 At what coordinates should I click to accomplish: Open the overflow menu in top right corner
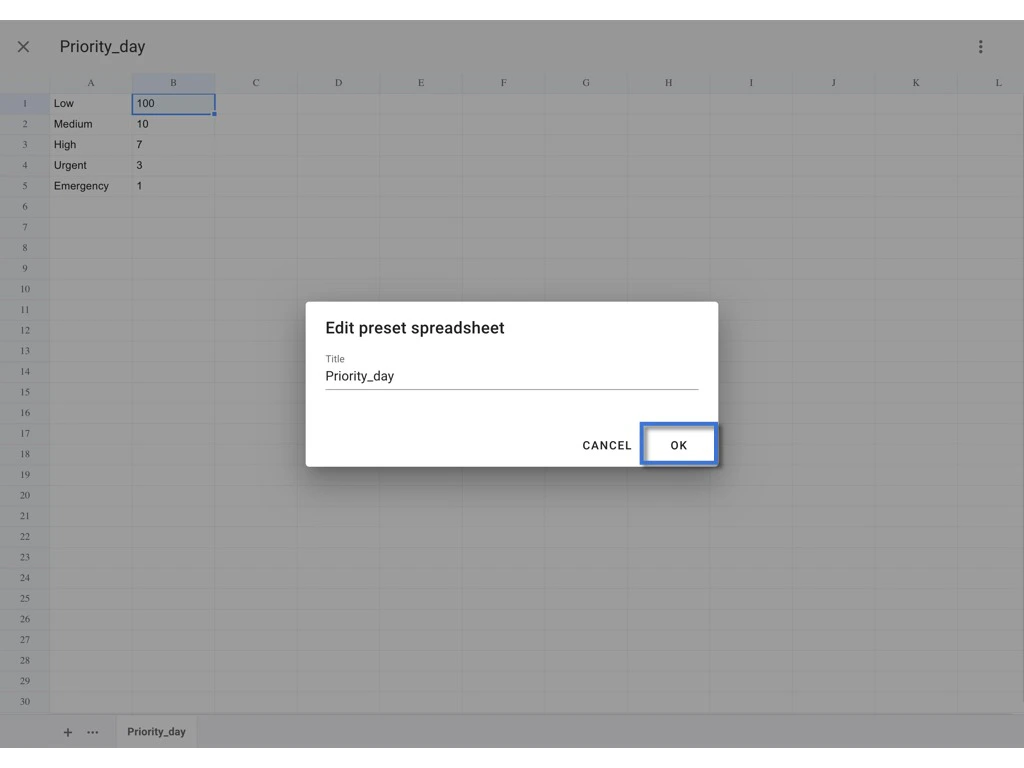(980, 46)
